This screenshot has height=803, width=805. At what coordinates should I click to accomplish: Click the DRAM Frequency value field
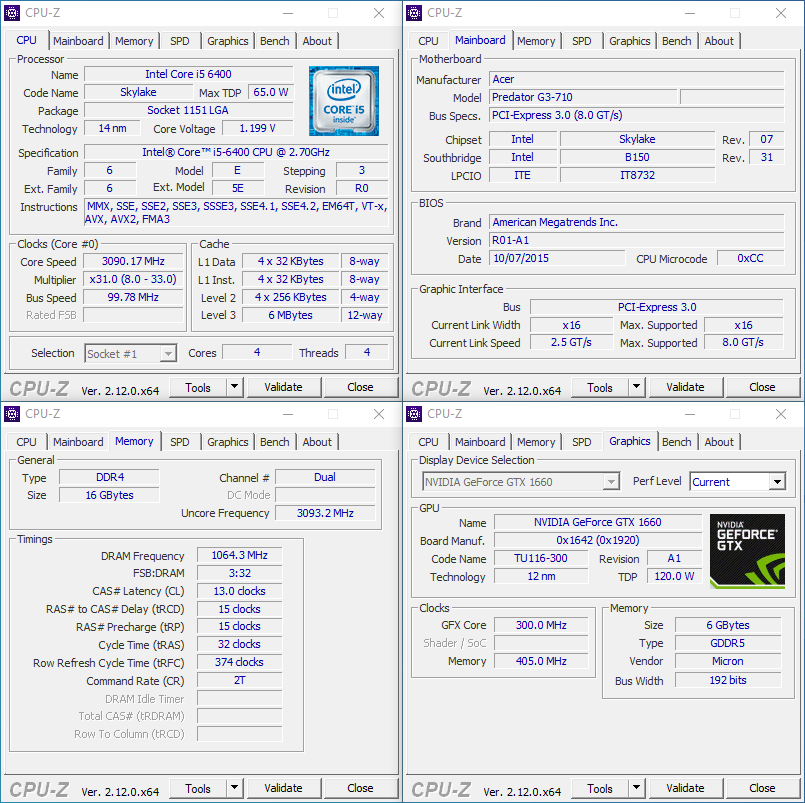coord(239,556)
